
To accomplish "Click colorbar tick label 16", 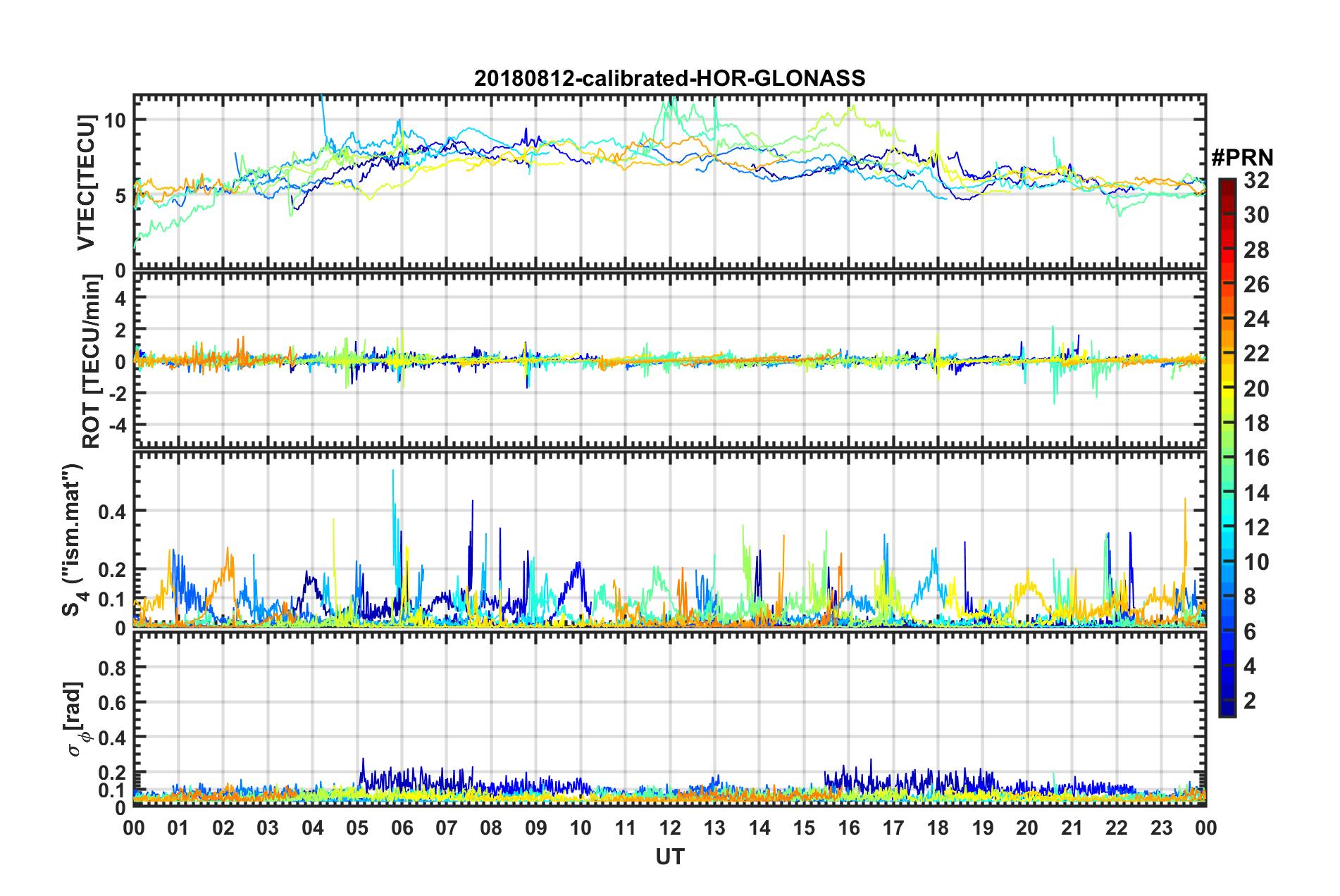I will coord(1256,459).
